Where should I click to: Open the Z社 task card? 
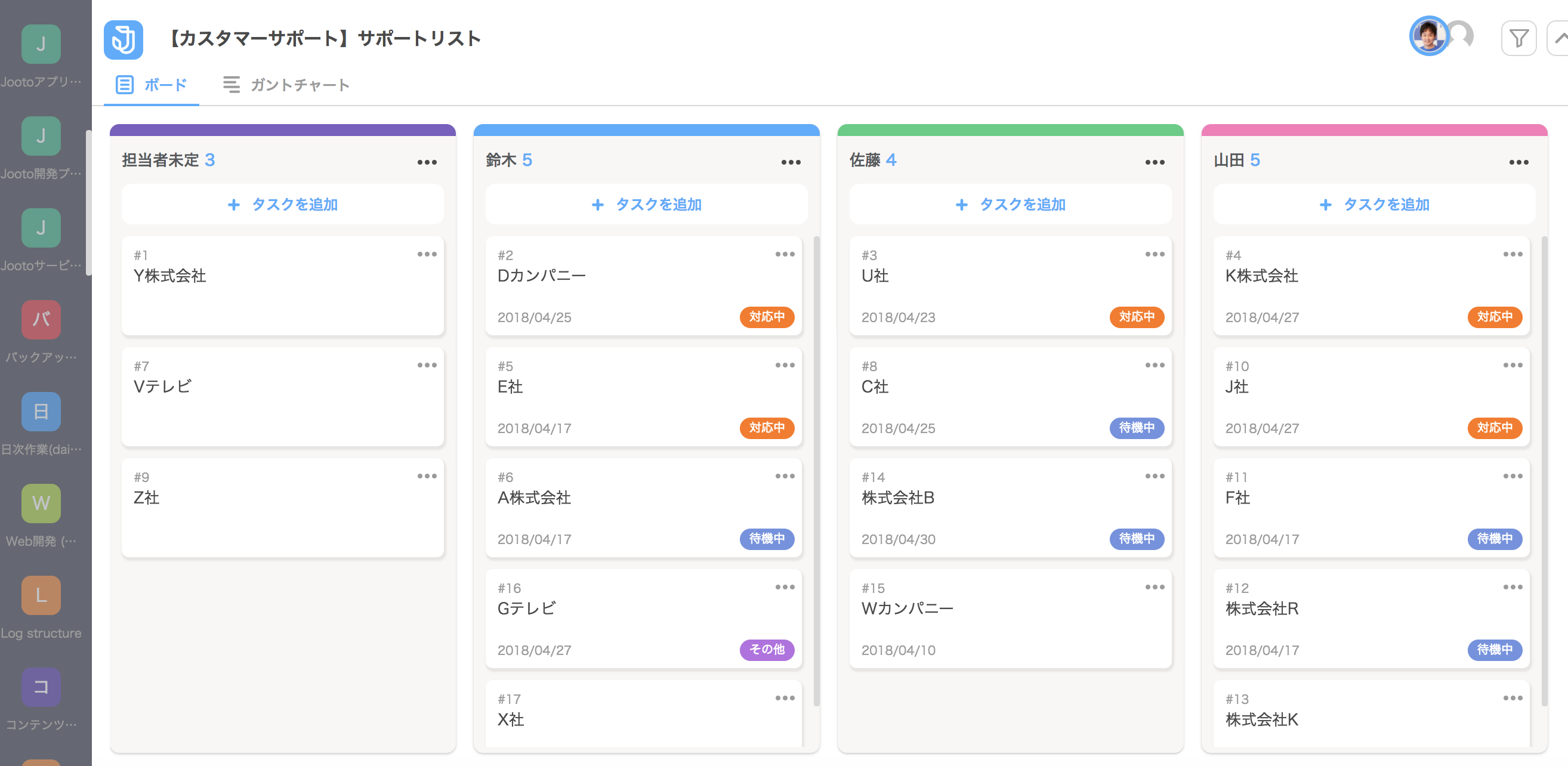point(283,508)
